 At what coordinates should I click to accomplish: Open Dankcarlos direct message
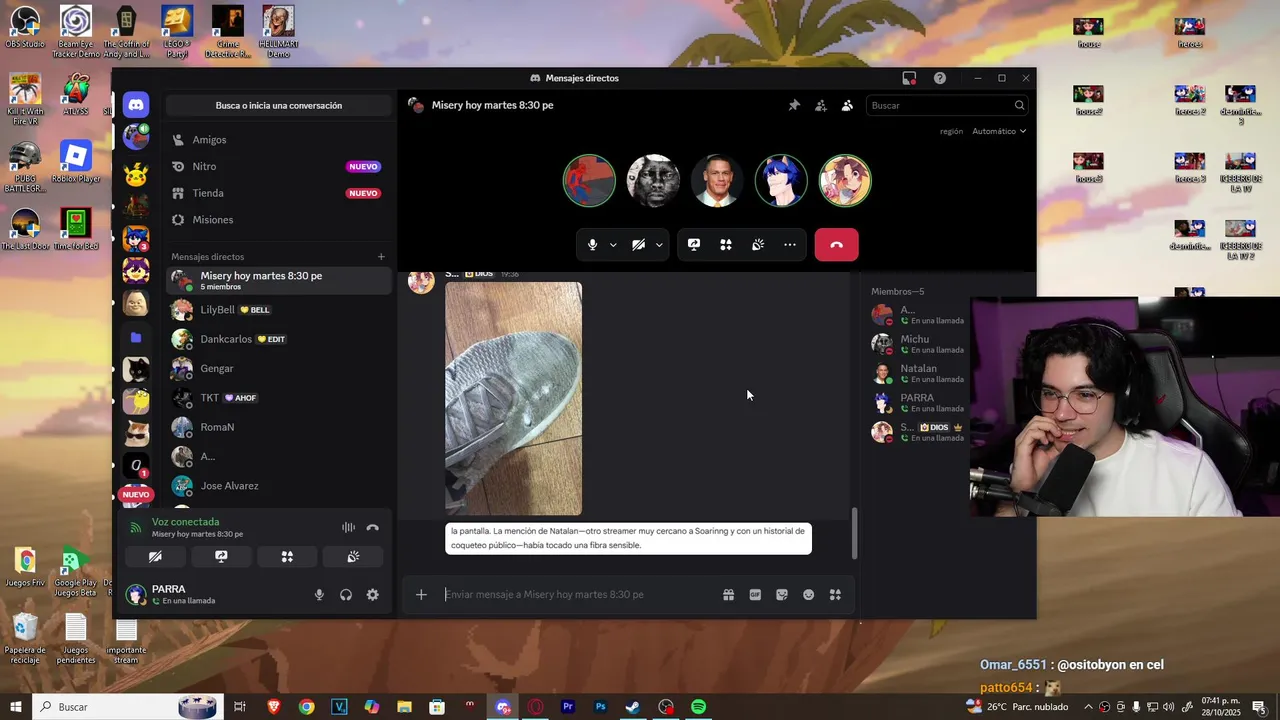tap(278, 339)
